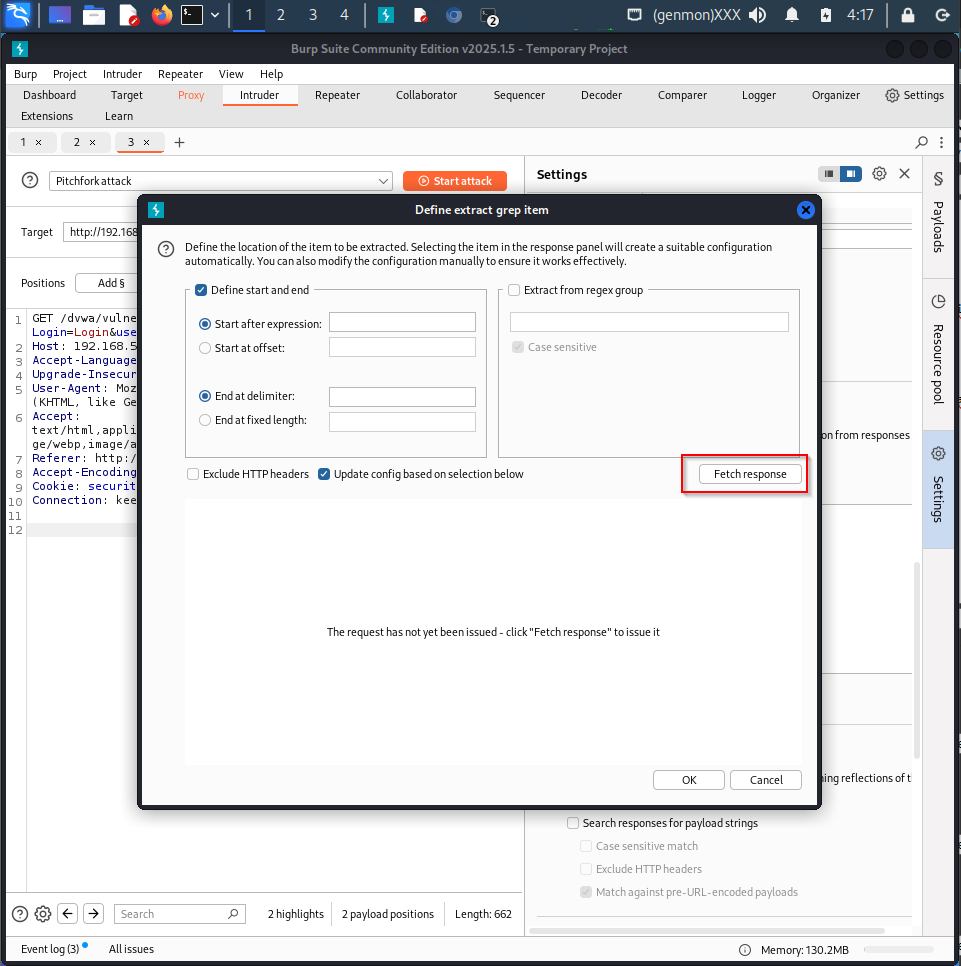Open the Kali Linux applications menu
This screenshot has width=961, height=966.
tap(17, 15)
